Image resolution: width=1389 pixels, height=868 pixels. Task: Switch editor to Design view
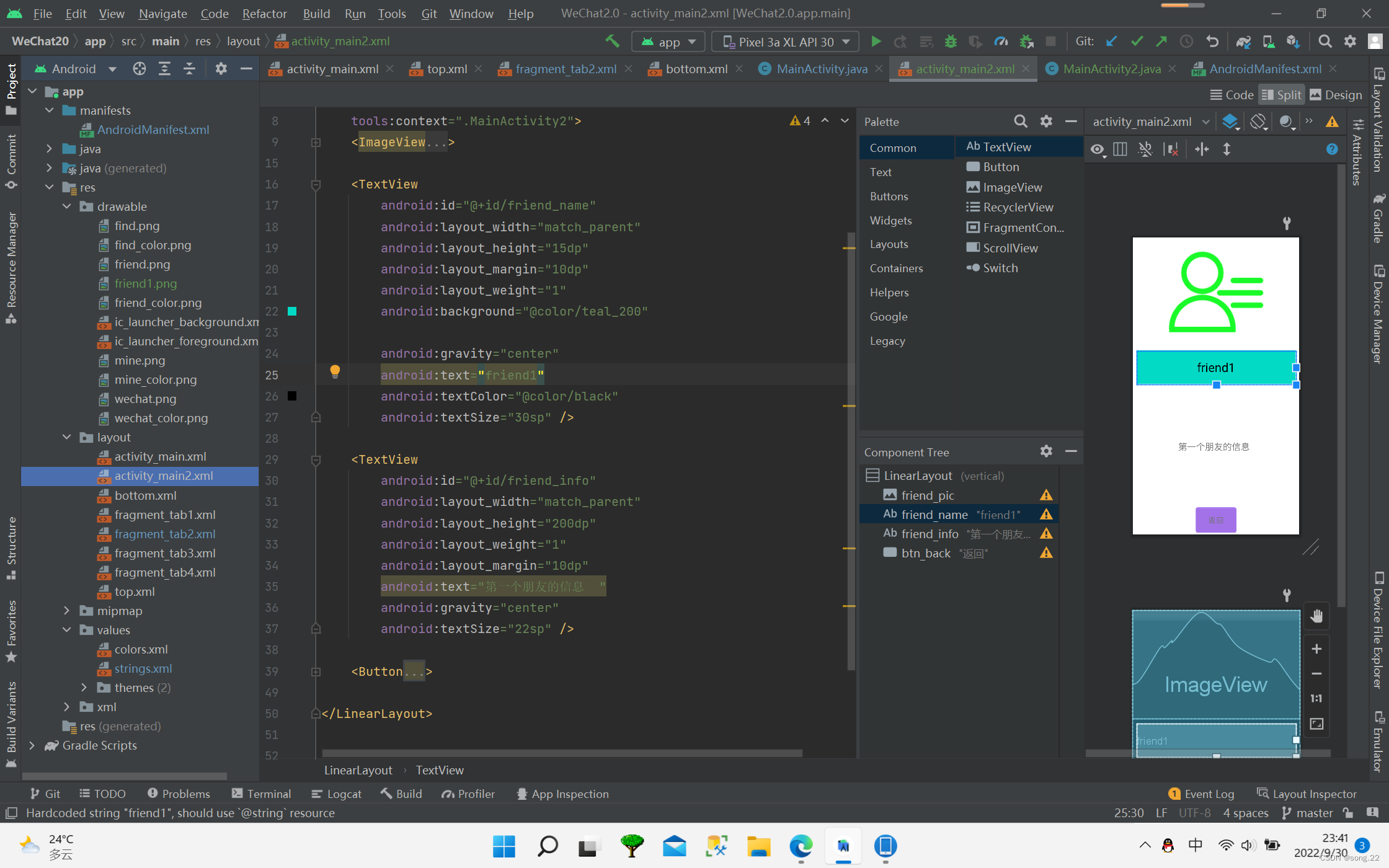tap(1336, 95)
